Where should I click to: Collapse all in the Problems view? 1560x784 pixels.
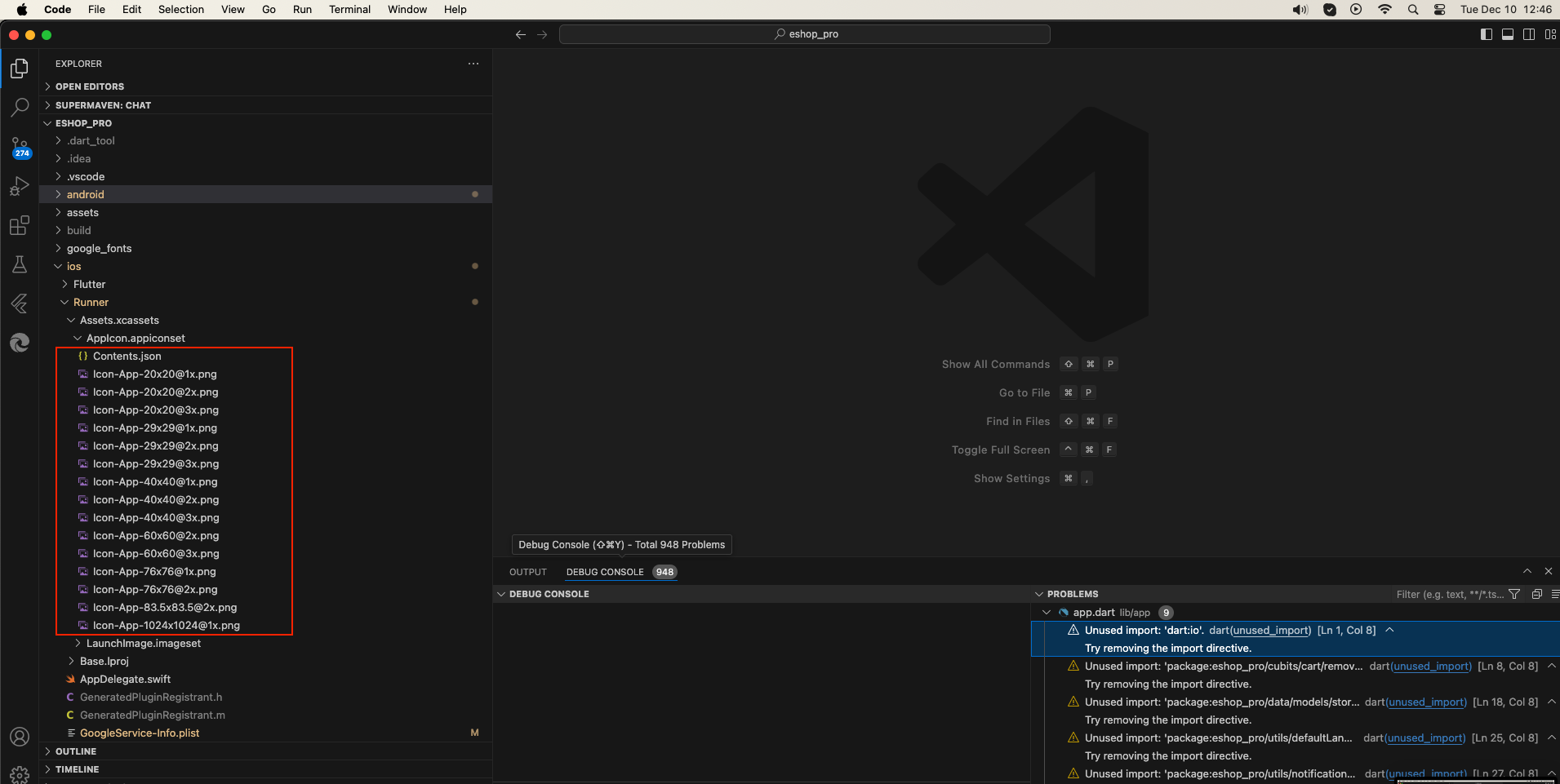click(x=1537, y=594)
